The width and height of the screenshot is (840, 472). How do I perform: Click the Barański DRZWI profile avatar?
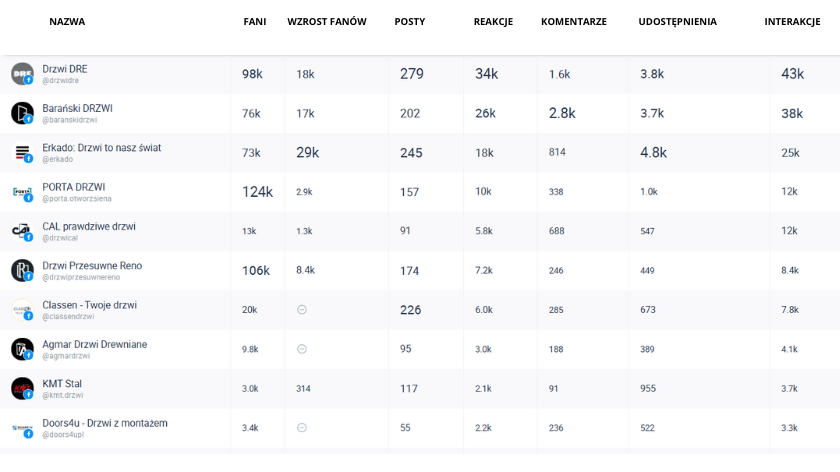point(22,113)
